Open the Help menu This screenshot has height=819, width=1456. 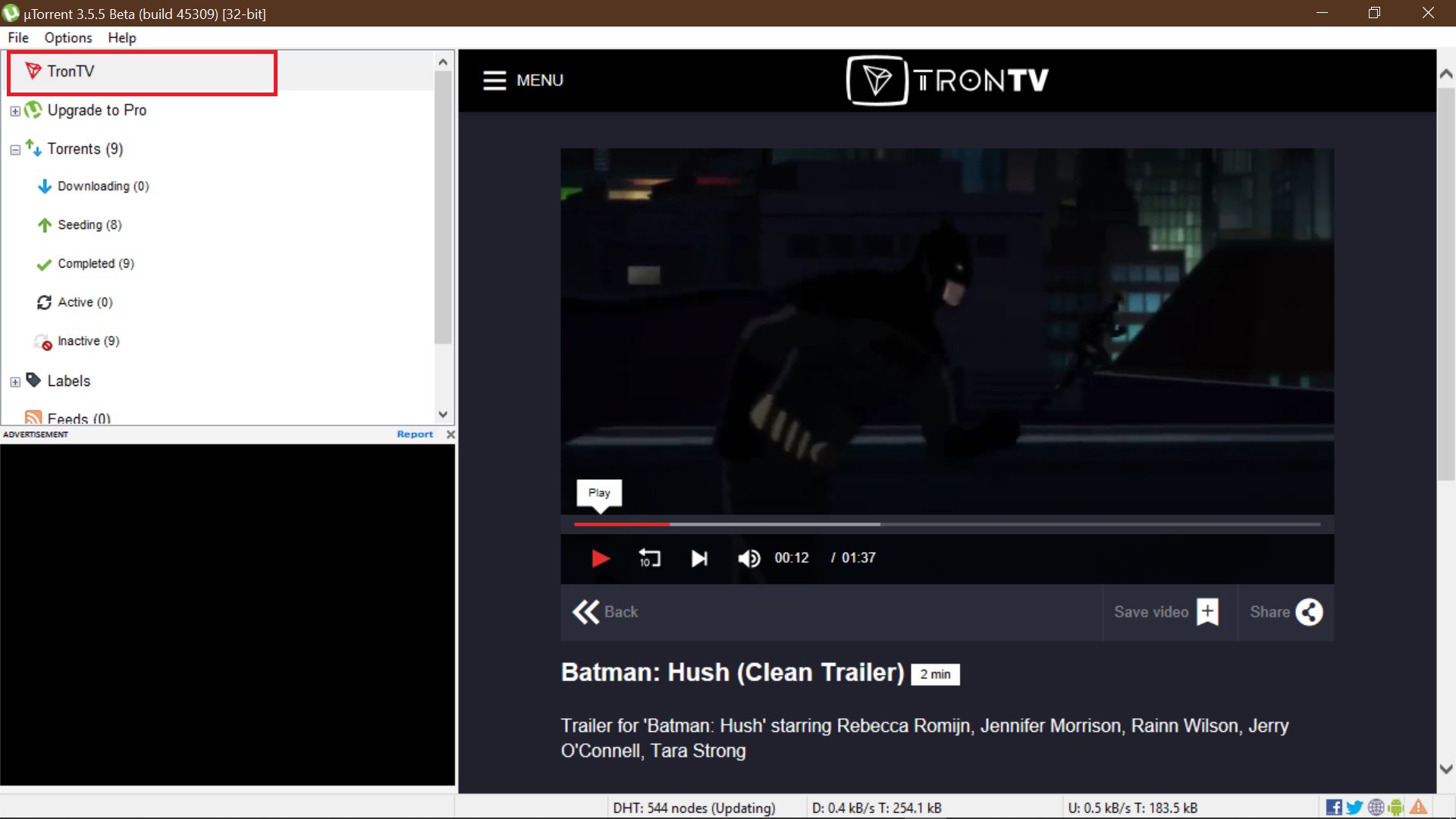coord(122,38)
